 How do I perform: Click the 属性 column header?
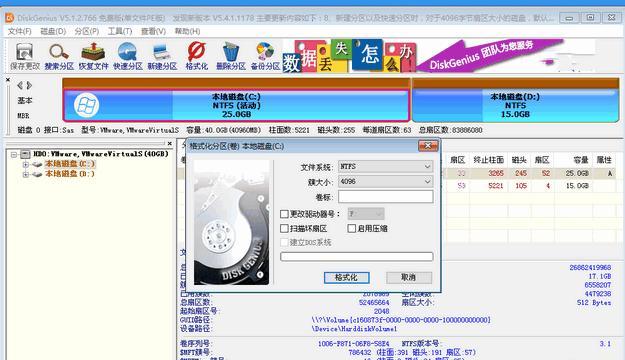[x=604, y=160]
